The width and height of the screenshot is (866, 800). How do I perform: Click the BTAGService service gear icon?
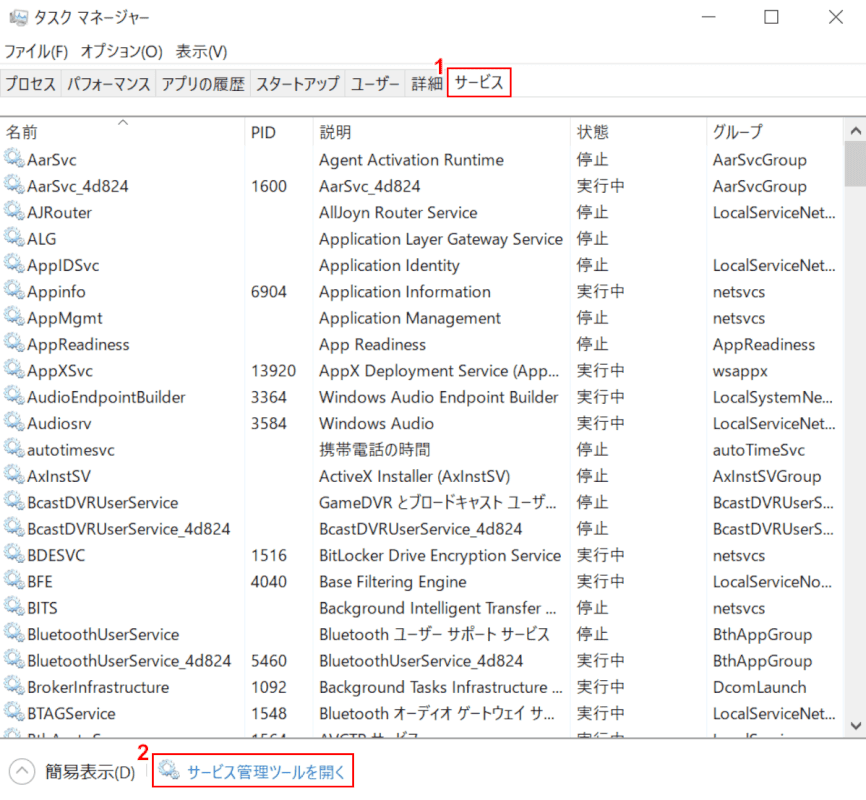click(x=14, y=712)
